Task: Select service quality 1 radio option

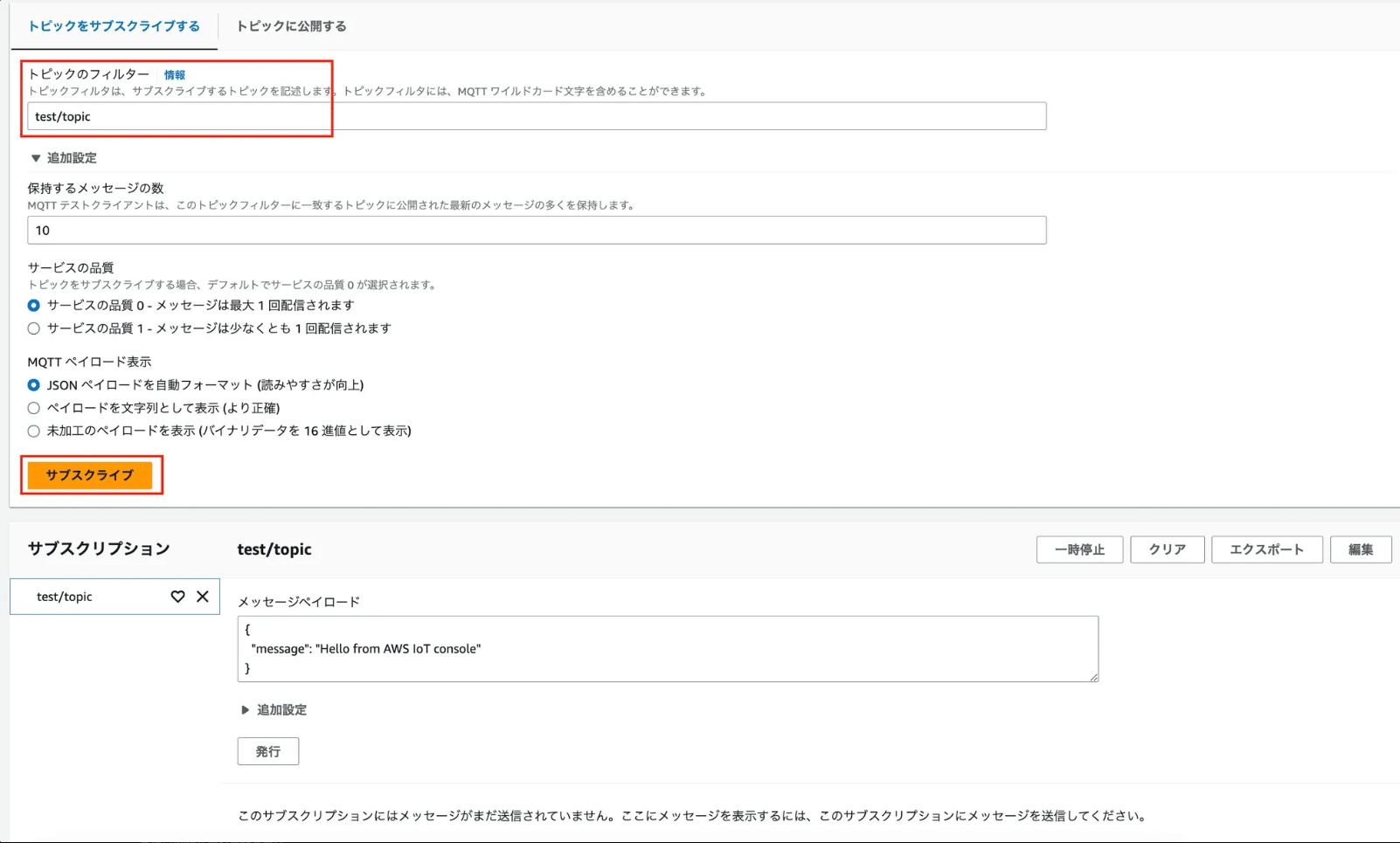Action: point(33,328)
